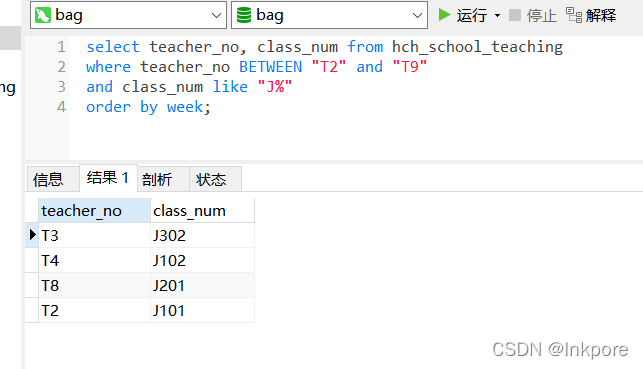Select the J201 cell

pos(202,285)
